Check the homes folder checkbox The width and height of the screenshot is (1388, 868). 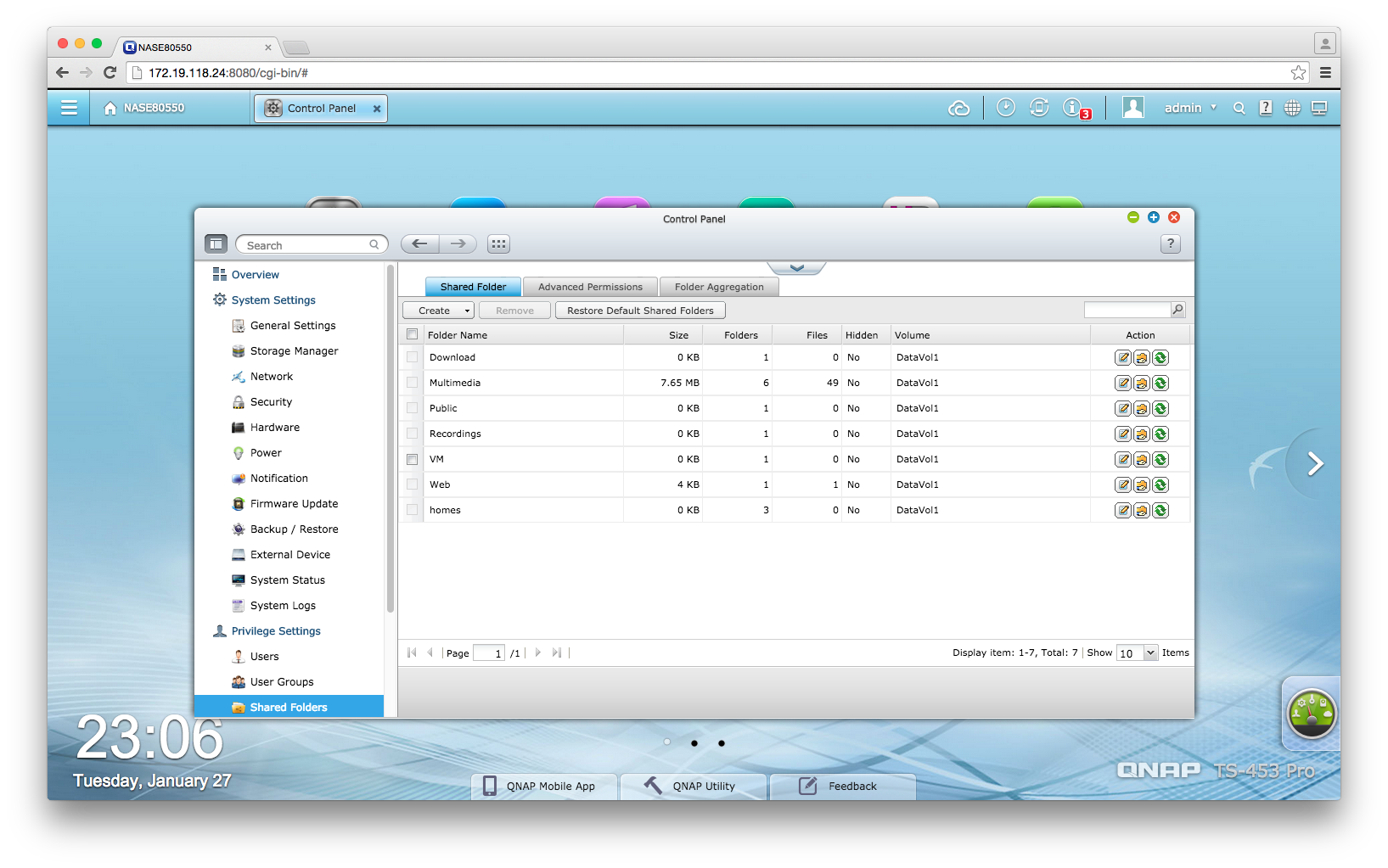(413, 510)
